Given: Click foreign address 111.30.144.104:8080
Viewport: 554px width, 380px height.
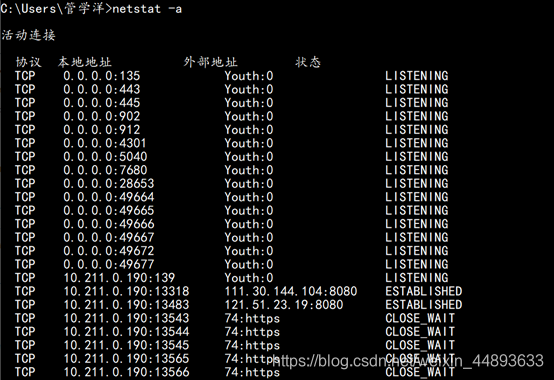Looking at the screenshot, I should click(291, 291).
